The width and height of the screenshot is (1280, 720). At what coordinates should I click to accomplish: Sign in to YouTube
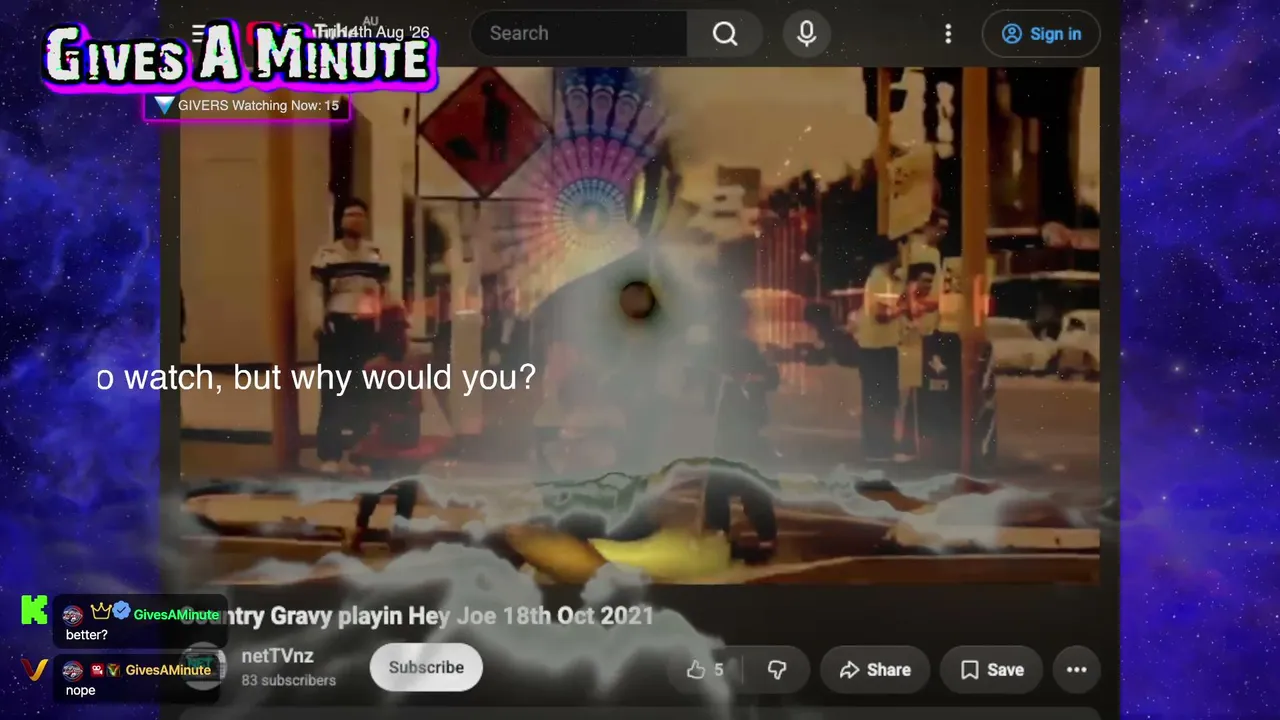click(x=1041, y=34)
